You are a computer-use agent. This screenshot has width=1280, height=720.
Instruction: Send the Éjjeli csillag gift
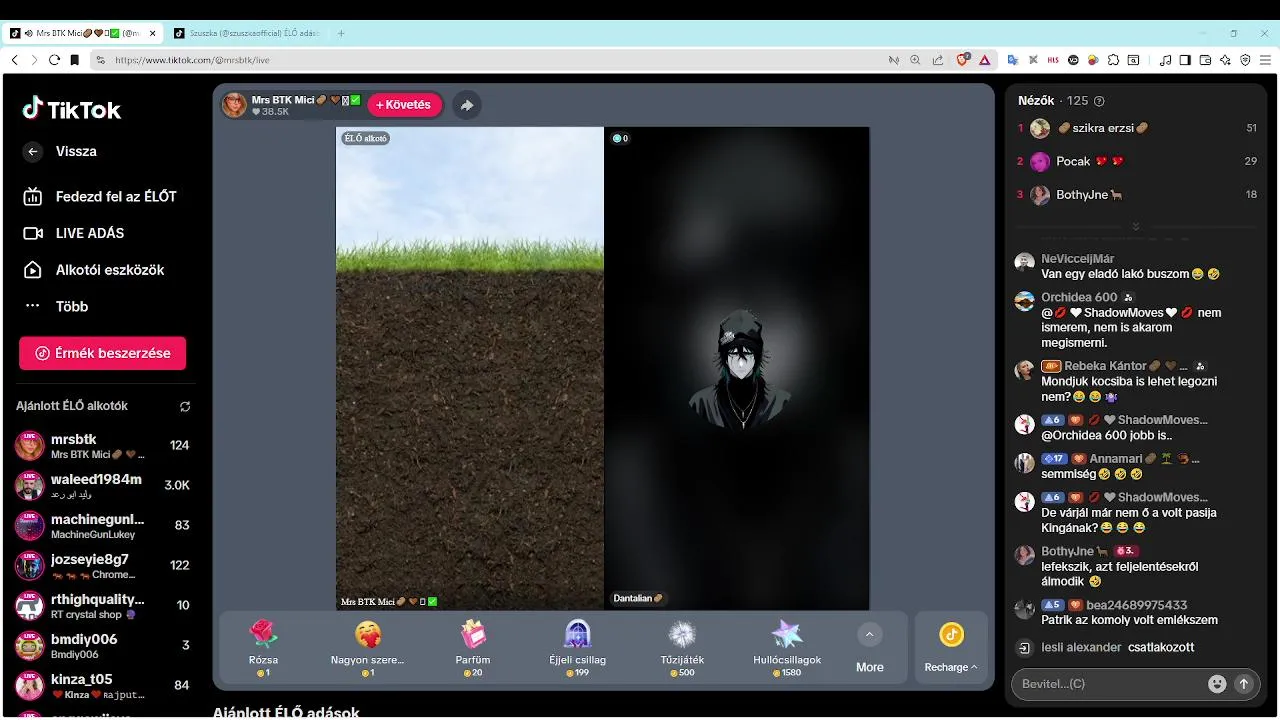[x=578, y=648]
